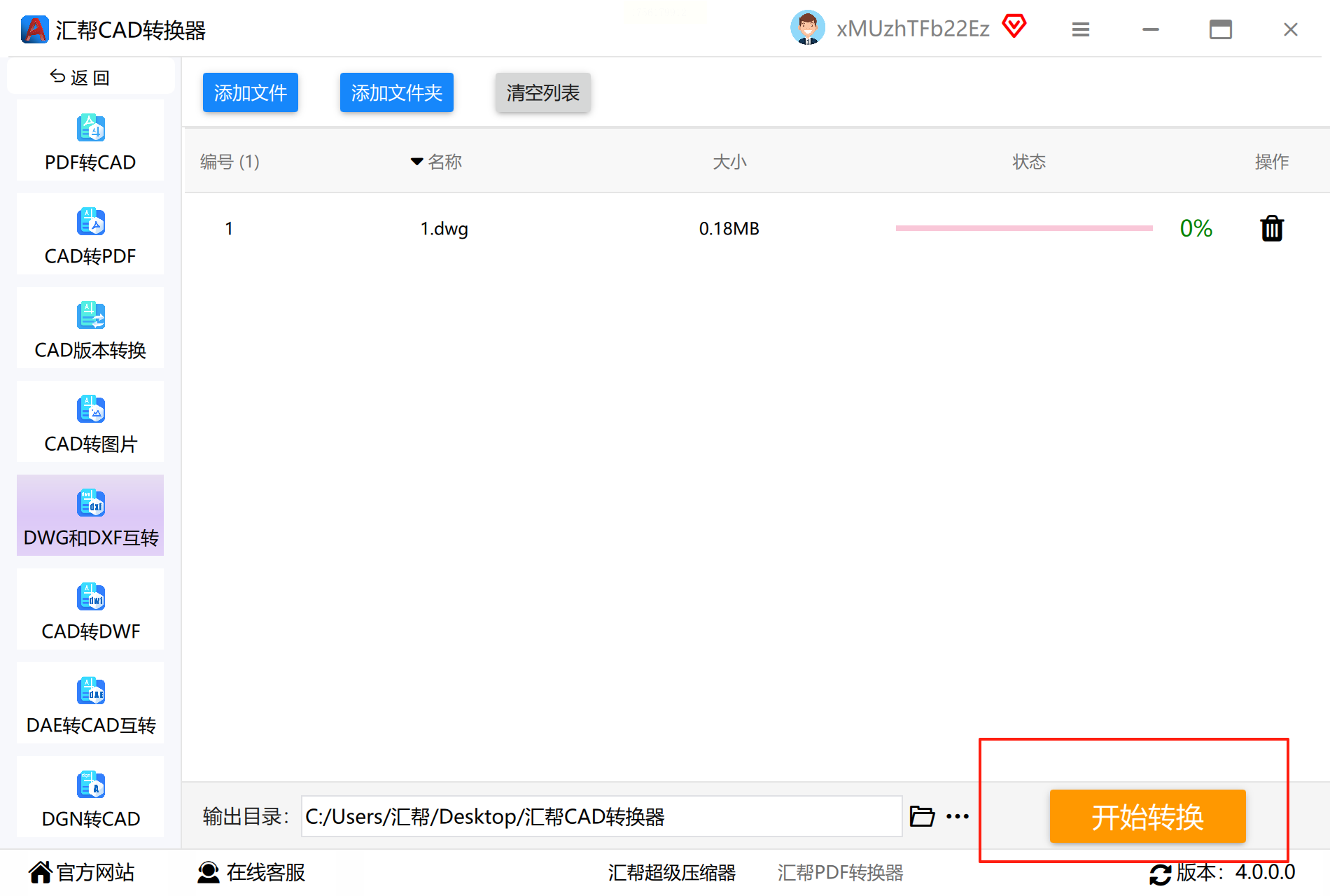Select the PDF转CAD sidebar tab
The image size is (1330, 896).
[x=90, y=141]
